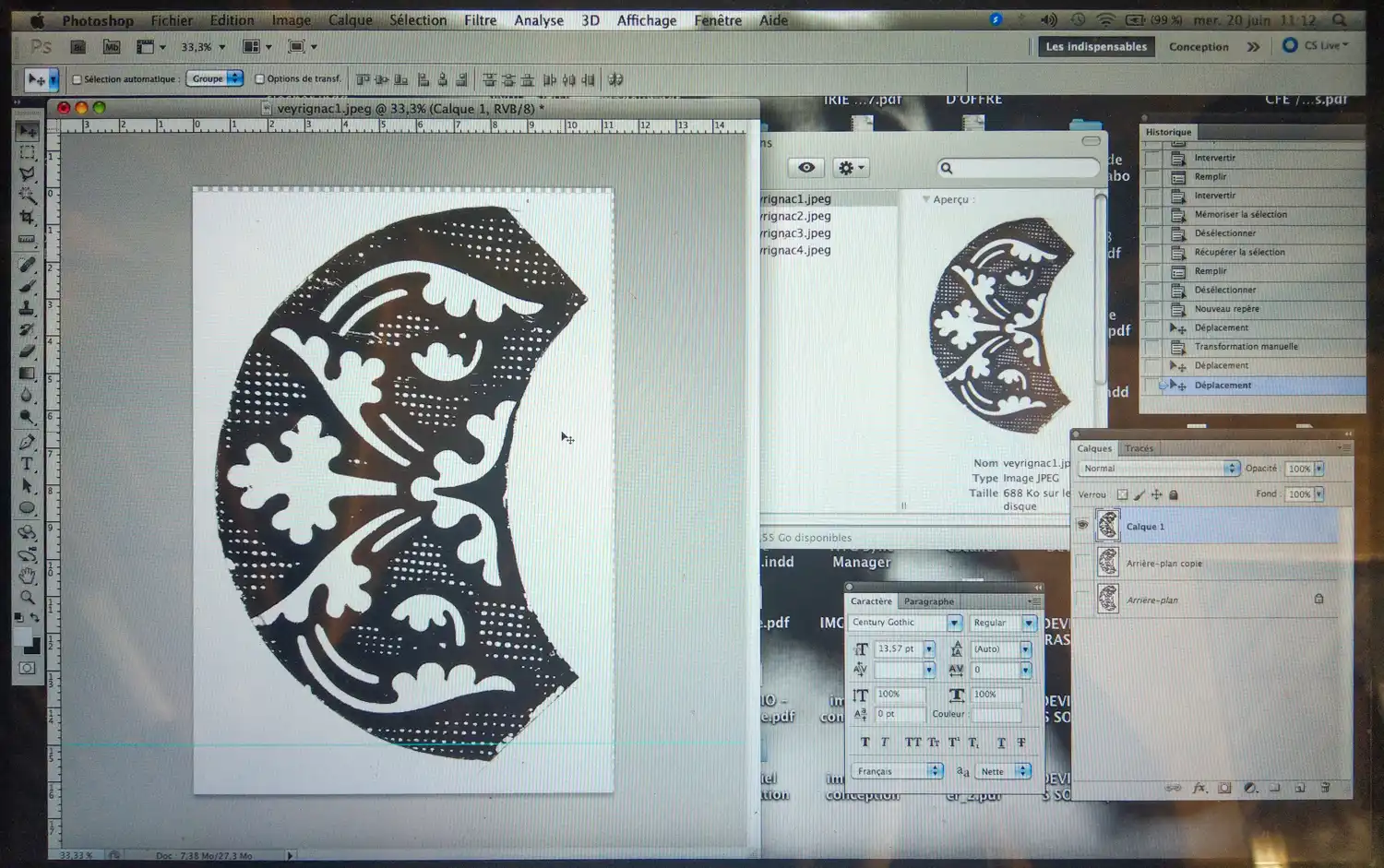Toggle lock position in Calques panel
Viewport: 1384px width, 868px height.
tap(1157, 494)
